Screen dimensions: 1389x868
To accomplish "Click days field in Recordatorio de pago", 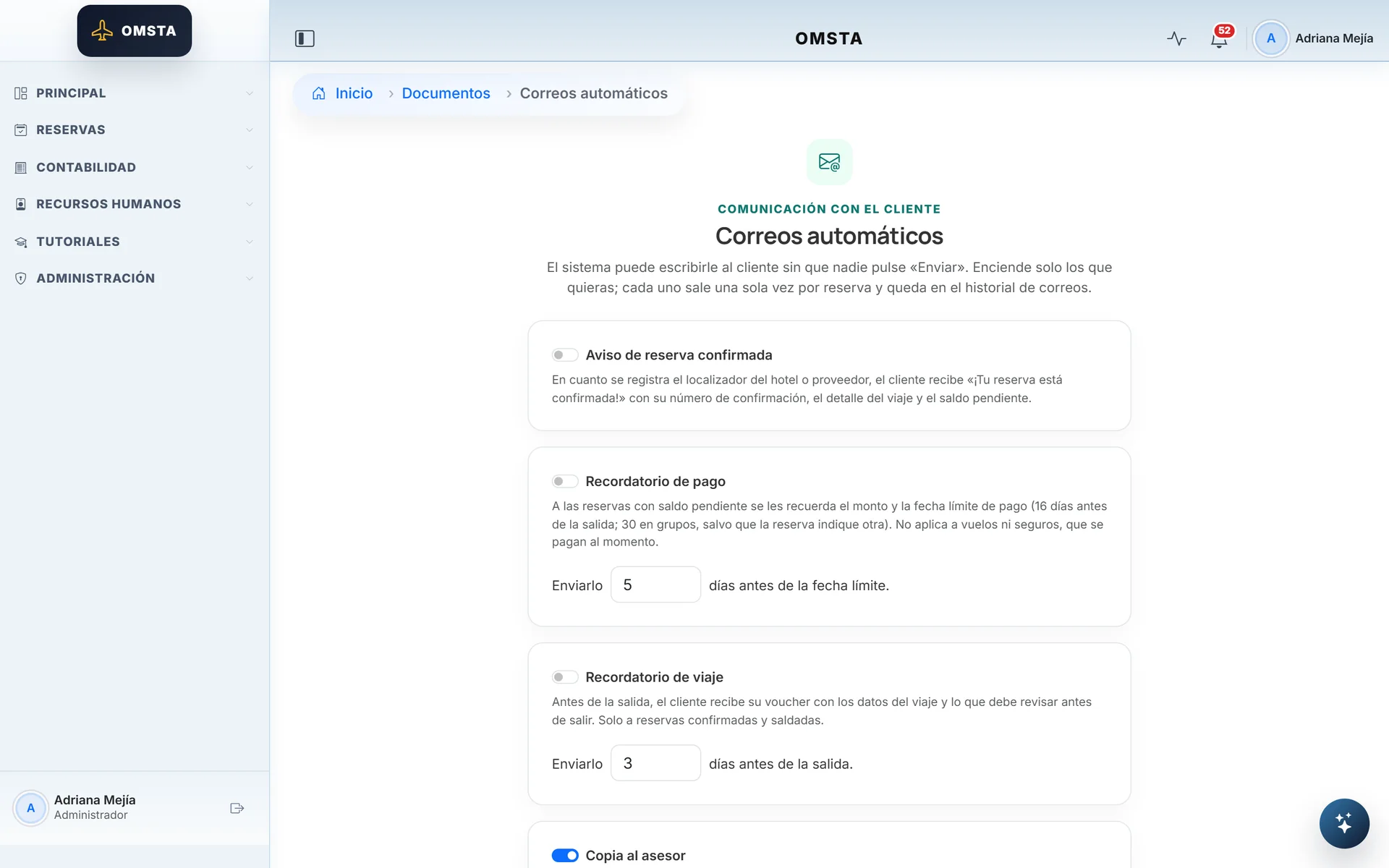I will [655, 584].
